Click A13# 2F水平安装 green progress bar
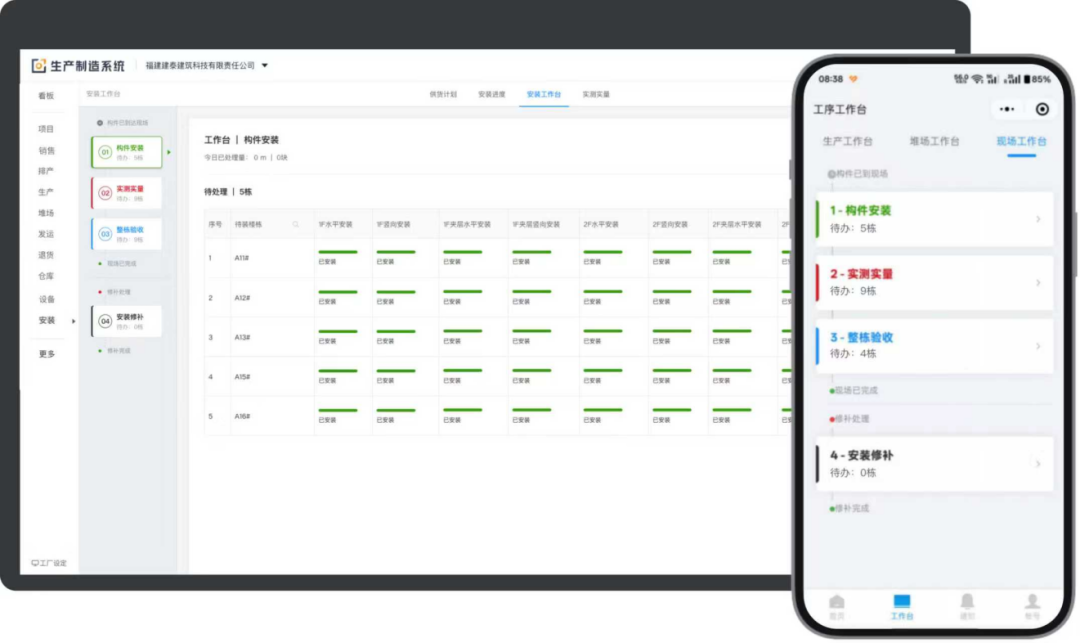 (603, 331)
